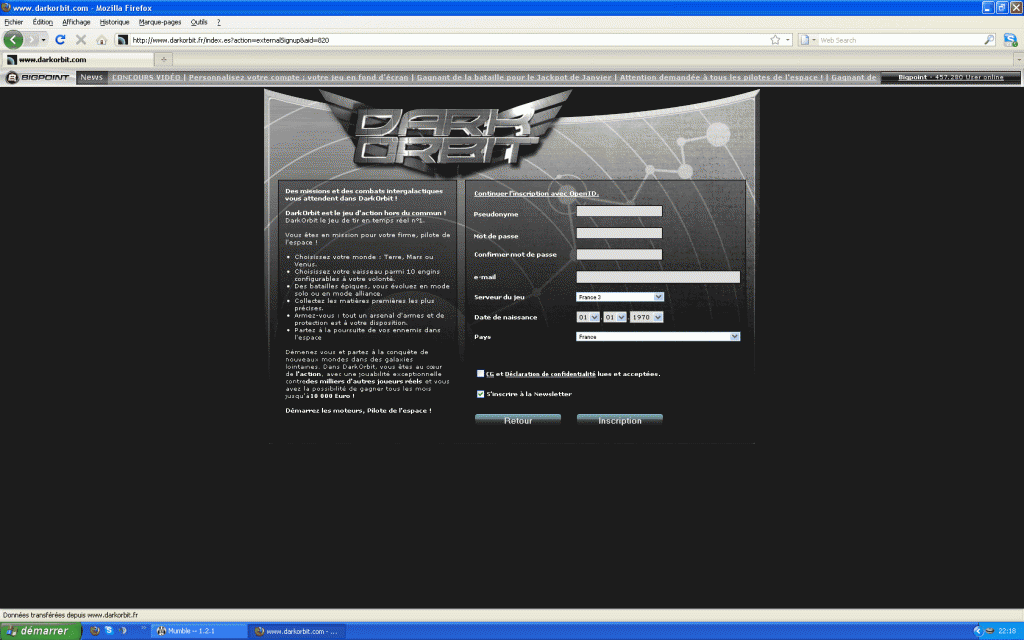This screenshot has height=640, width=1024.
Task: Click the DarkOrbit logo banner
Action: click(445, 133)
